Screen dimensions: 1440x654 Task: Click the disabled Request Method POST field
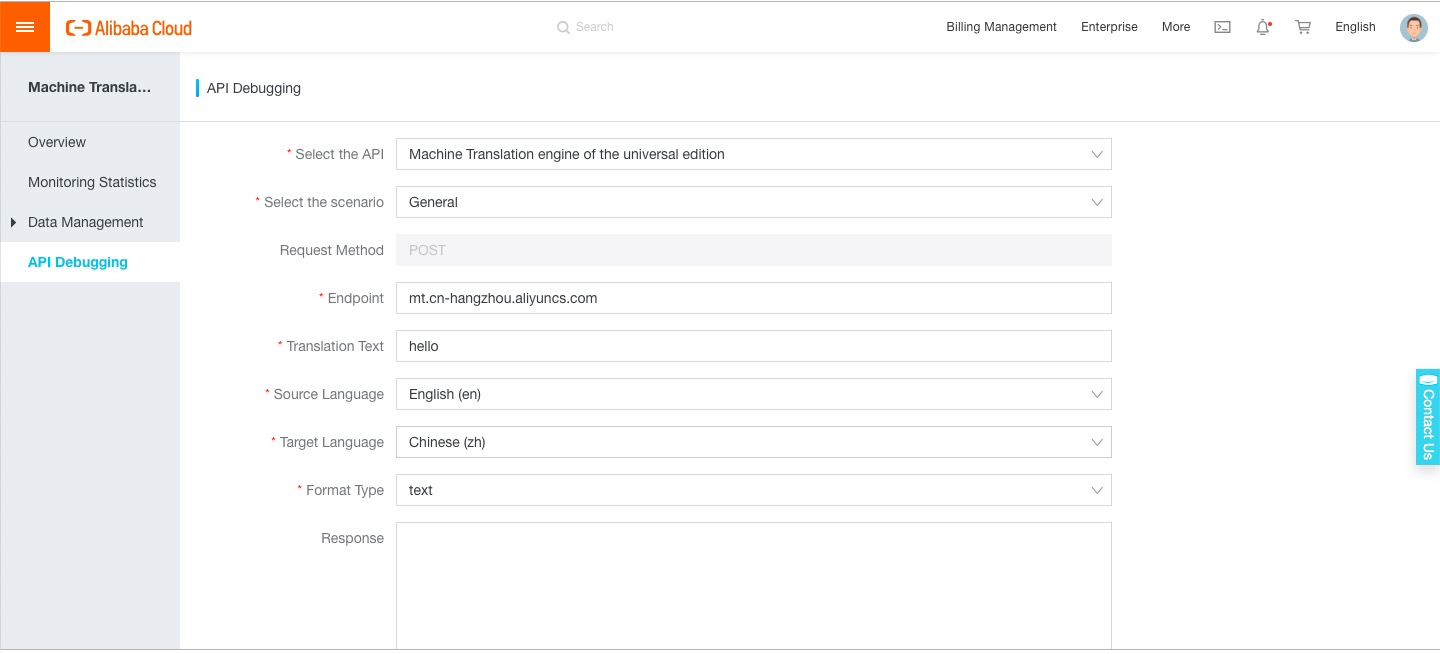tap(754, 250)
